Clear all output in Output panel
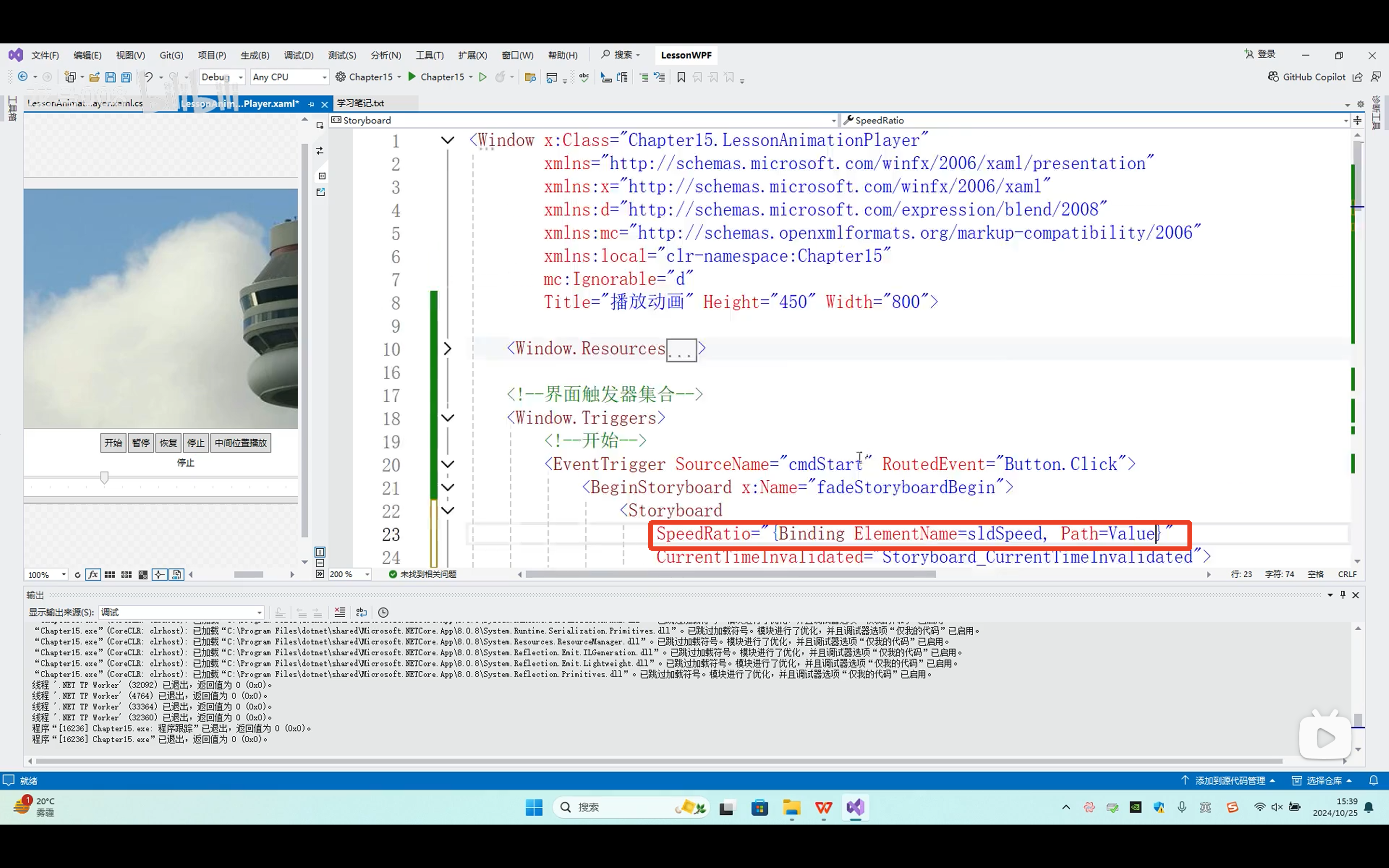The width and height of the screenshot is (1389, 868). click(x=340, y=612)
